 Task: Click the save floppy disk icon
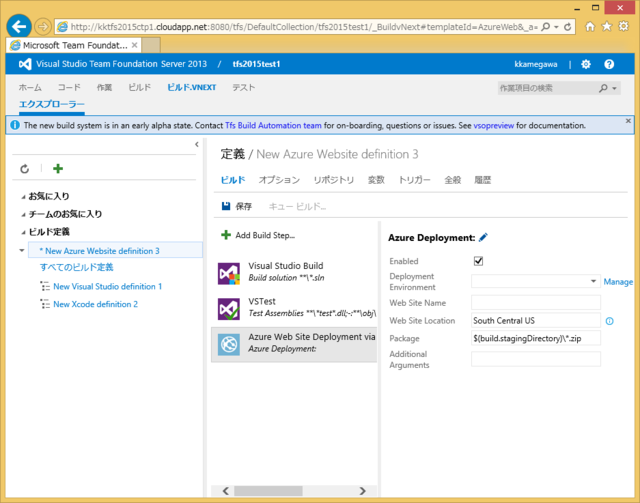pos(226,206)
